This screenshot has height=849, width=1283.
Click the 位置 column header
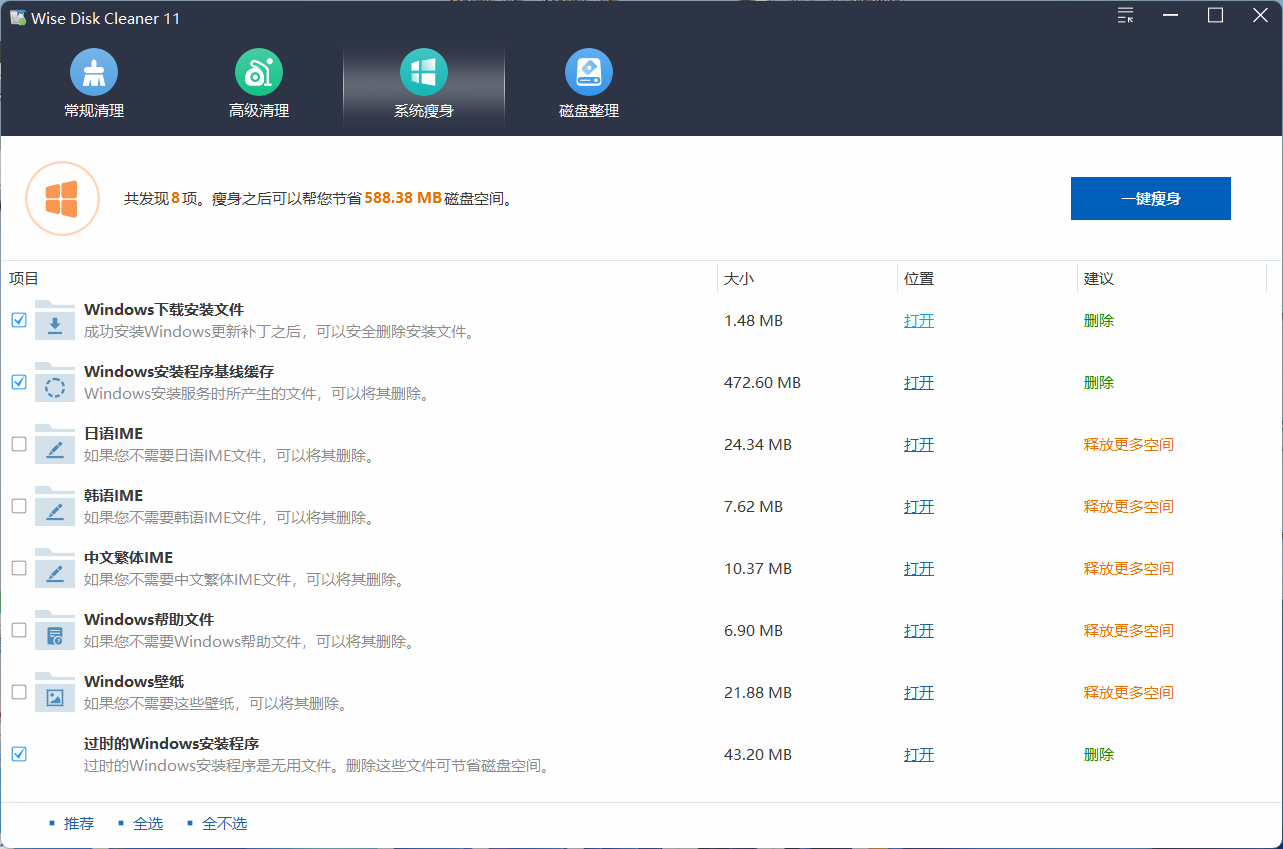[919, 279]
